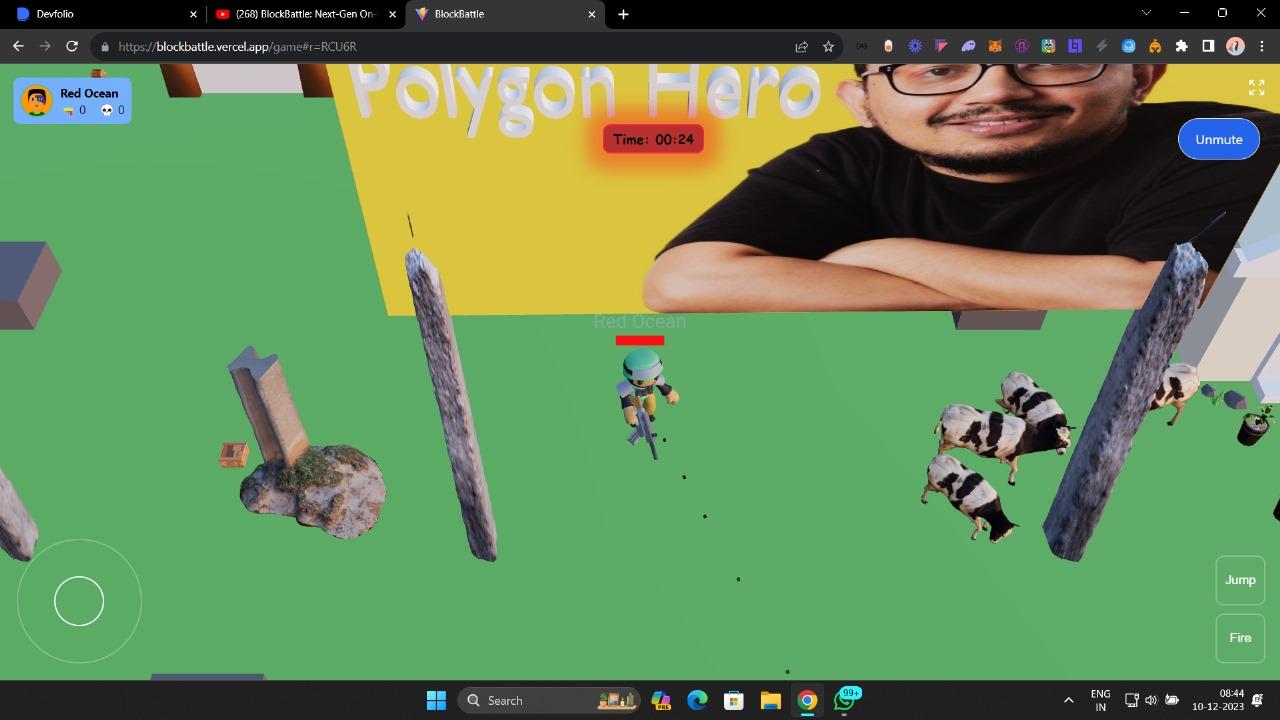Image resolution: width=1280 pixels, height=720 pixels.
Task: Open the volume speaker tray icon
Action: tap(1151, 700)
